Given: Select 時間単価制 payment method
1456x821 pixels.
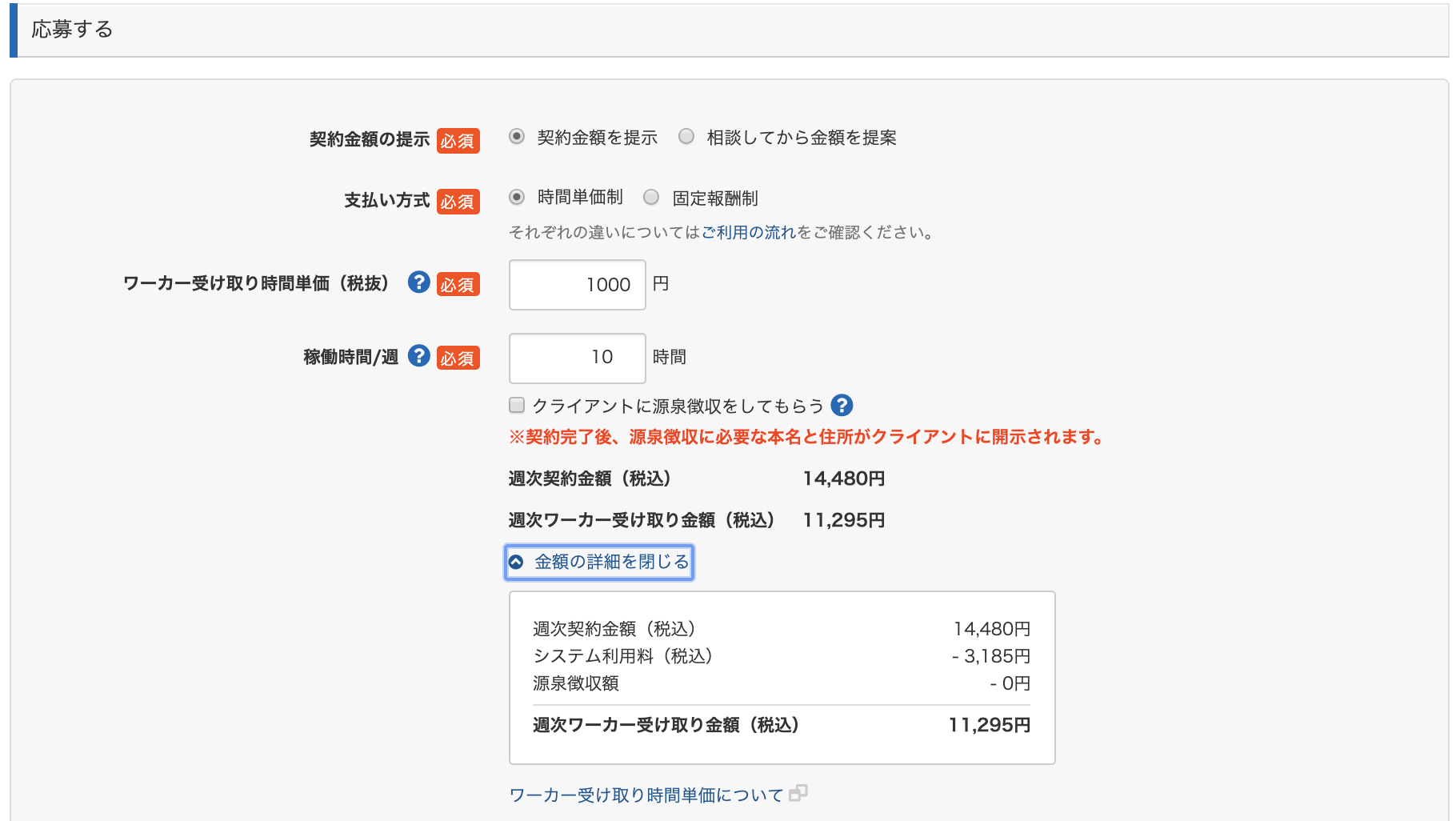Looking at the screenshot, I should click(x=517, y=197).
